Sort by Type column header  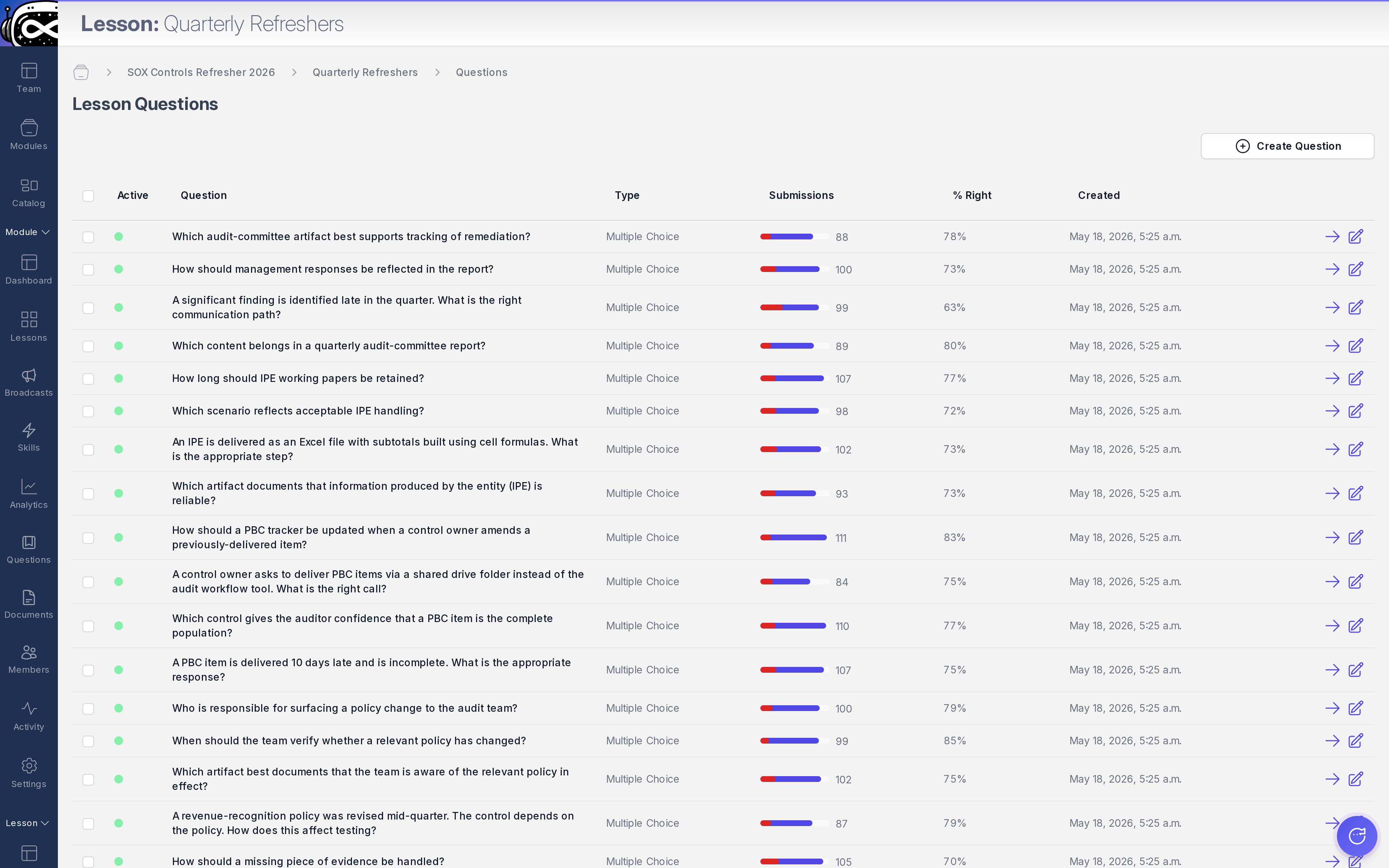pos(627,195)
